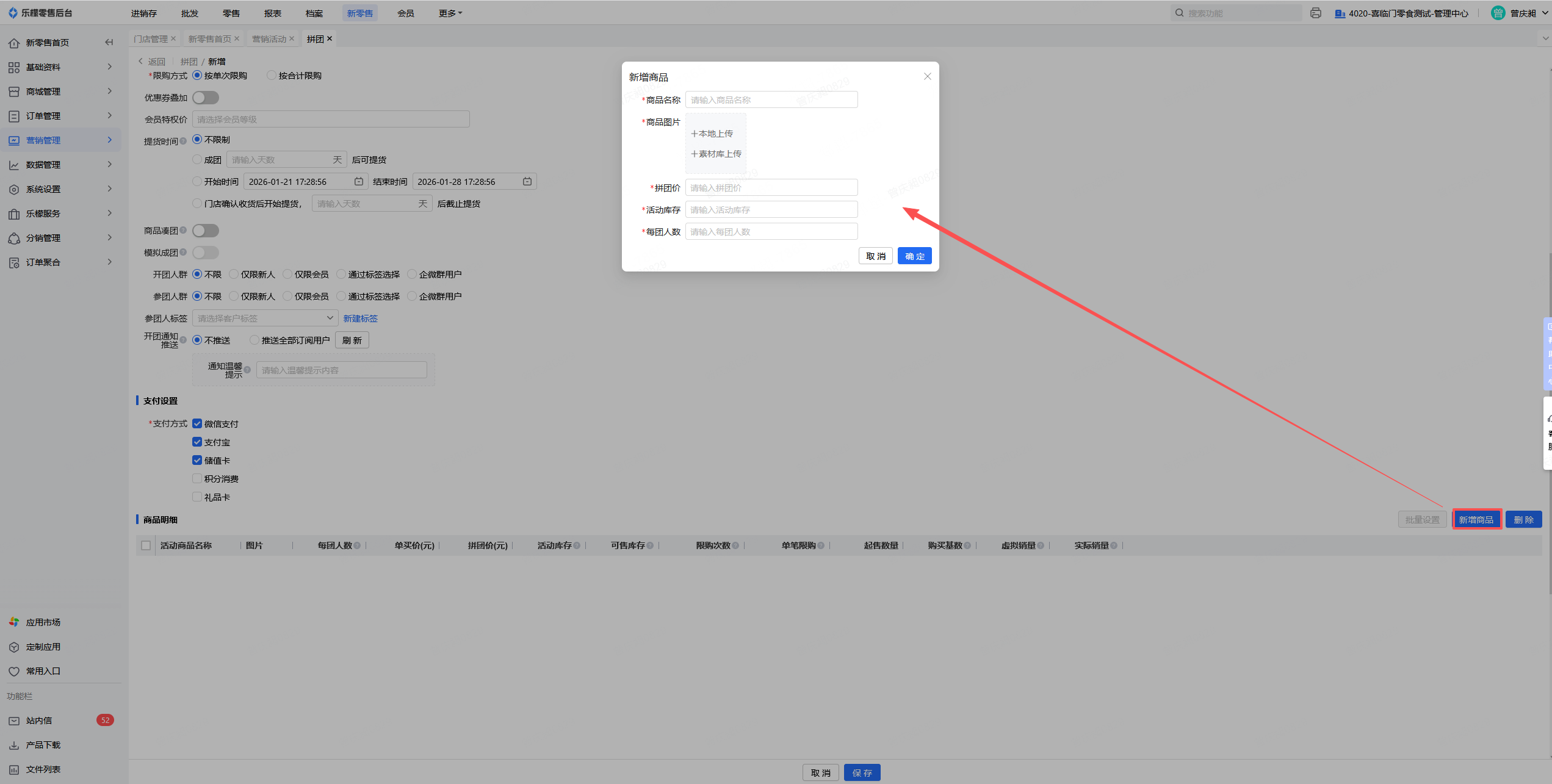Select 按合计限购 radio button
1552x784 pixels.
coord(272,75)
